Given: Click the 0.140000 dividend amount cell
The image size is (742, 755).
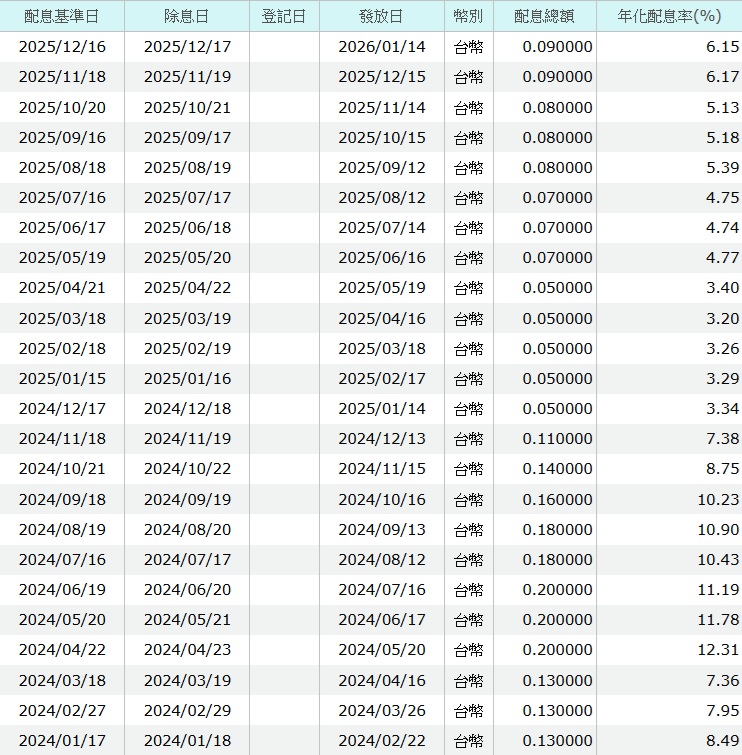Looking at the screenshot, I should pyautogui.click(x=557, y=469).
